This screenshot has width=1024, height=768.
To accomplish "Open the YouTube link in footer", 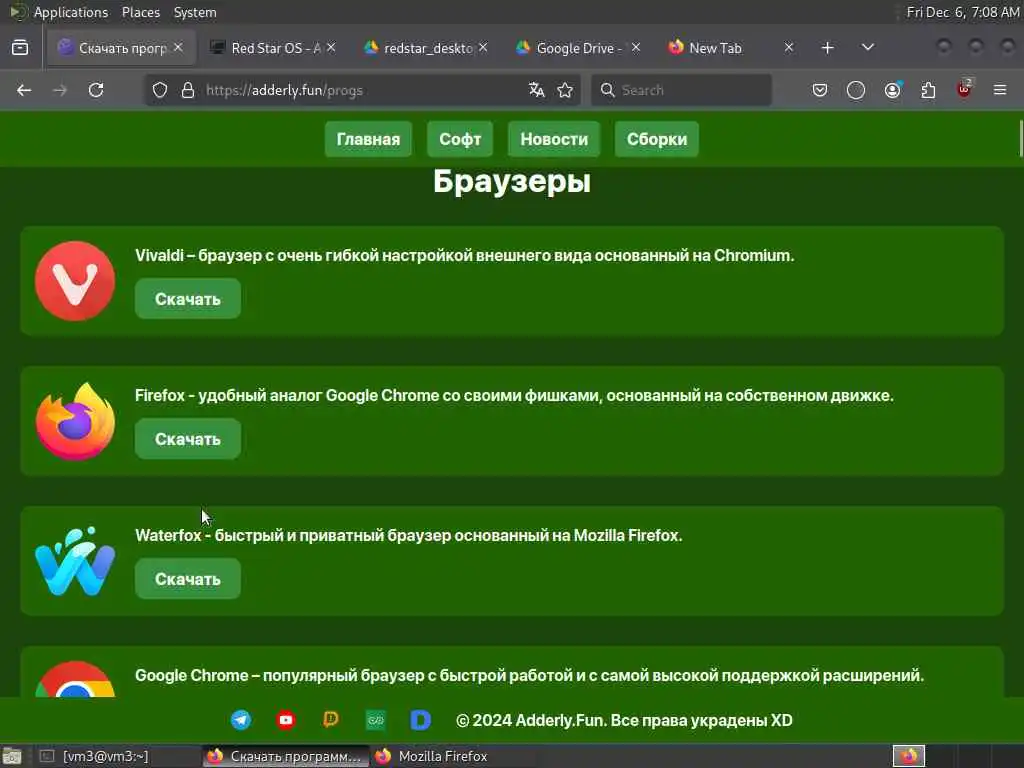I will click(x=286, y=720).
